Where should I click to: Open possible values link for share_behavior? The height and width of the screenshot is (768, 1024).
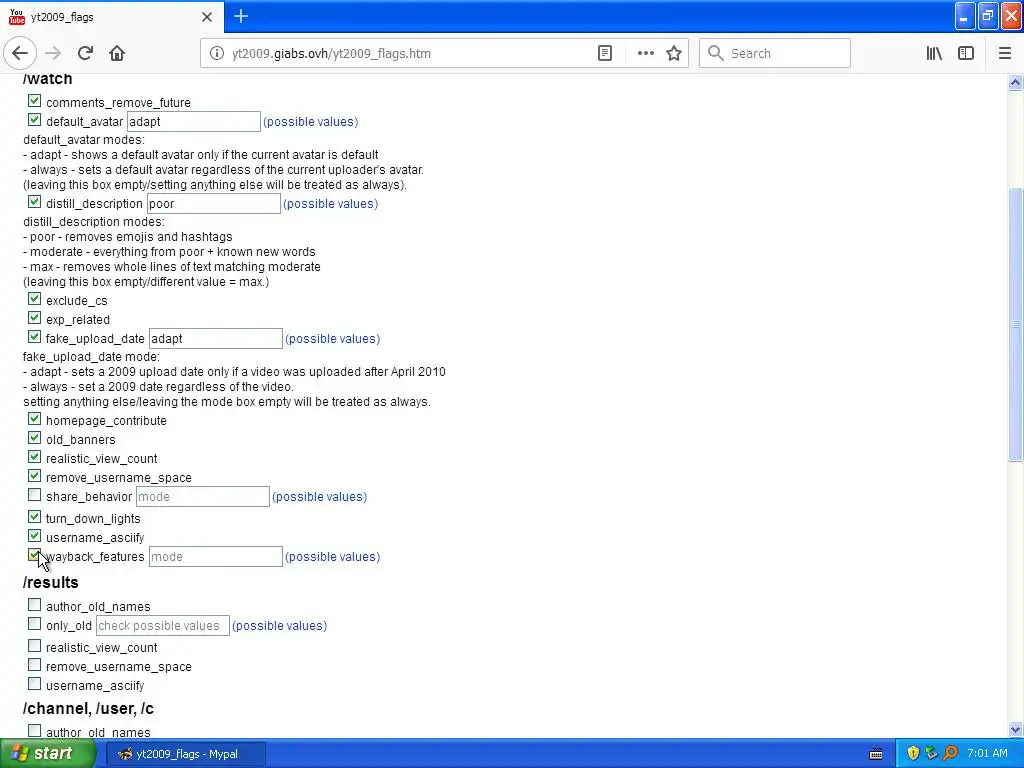point(319,497)
